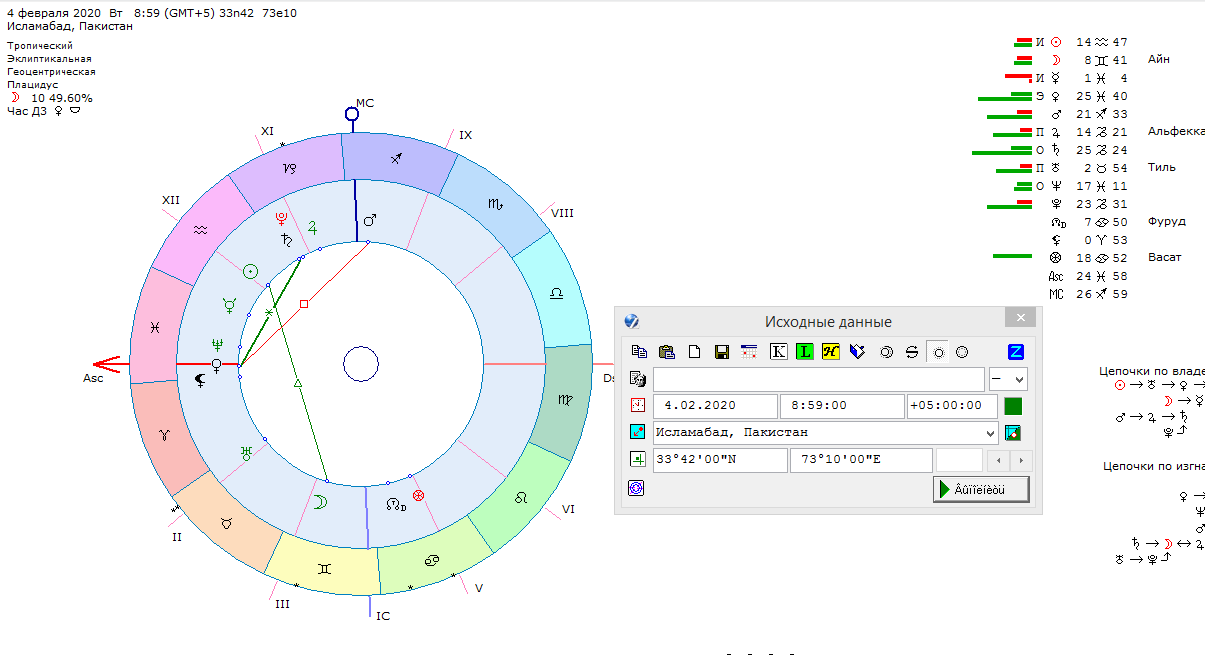1205x655 pixels.
Task: Click the blue Z icon
Action: [x=1016, y=352]
